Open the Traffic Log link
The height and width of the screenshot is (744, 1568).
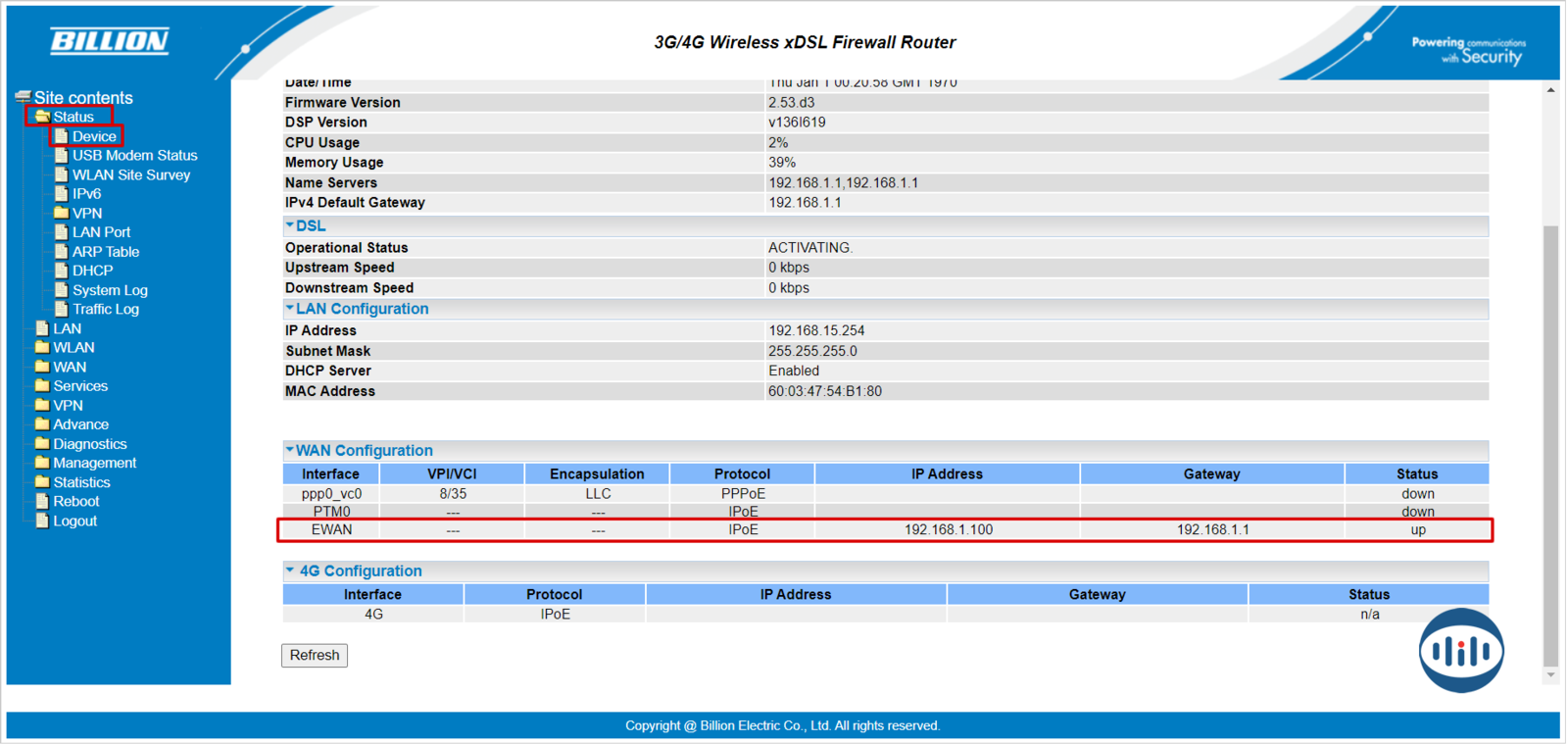tap(105, 310)
